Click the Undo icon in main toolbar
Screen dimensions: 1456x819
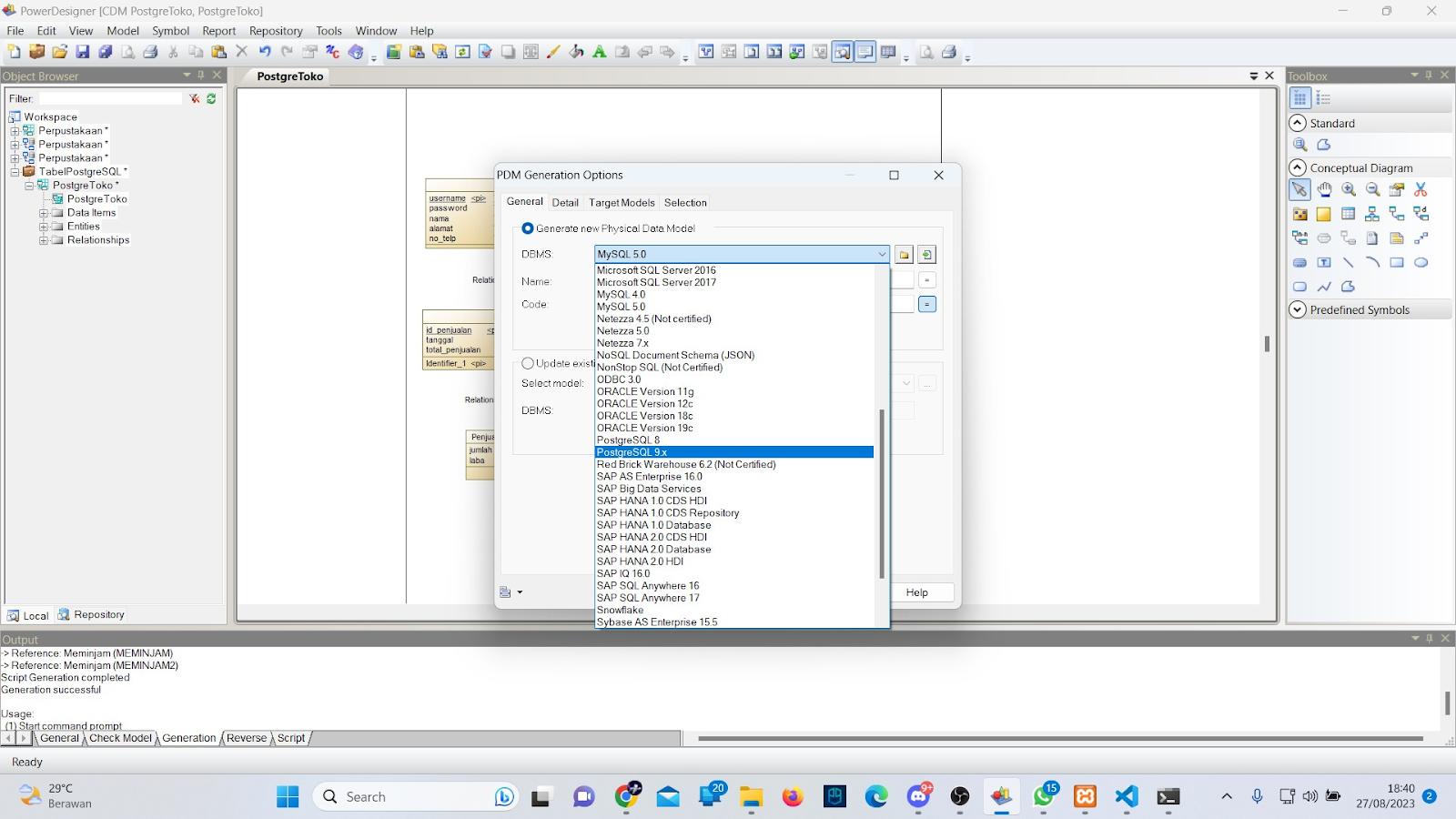point(265,52)
